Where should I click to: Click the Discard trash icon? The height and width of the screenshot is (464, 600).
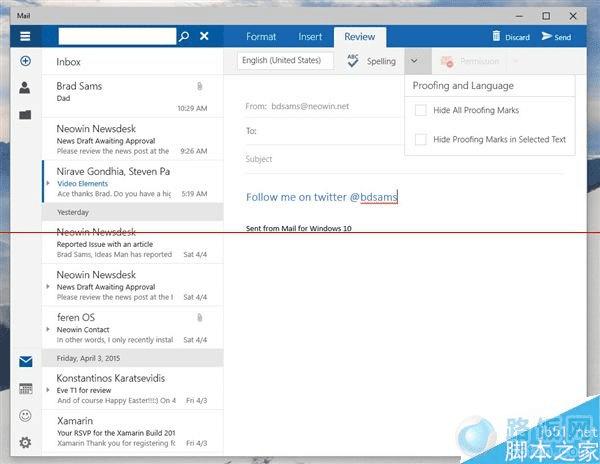(x=496, y=36)
